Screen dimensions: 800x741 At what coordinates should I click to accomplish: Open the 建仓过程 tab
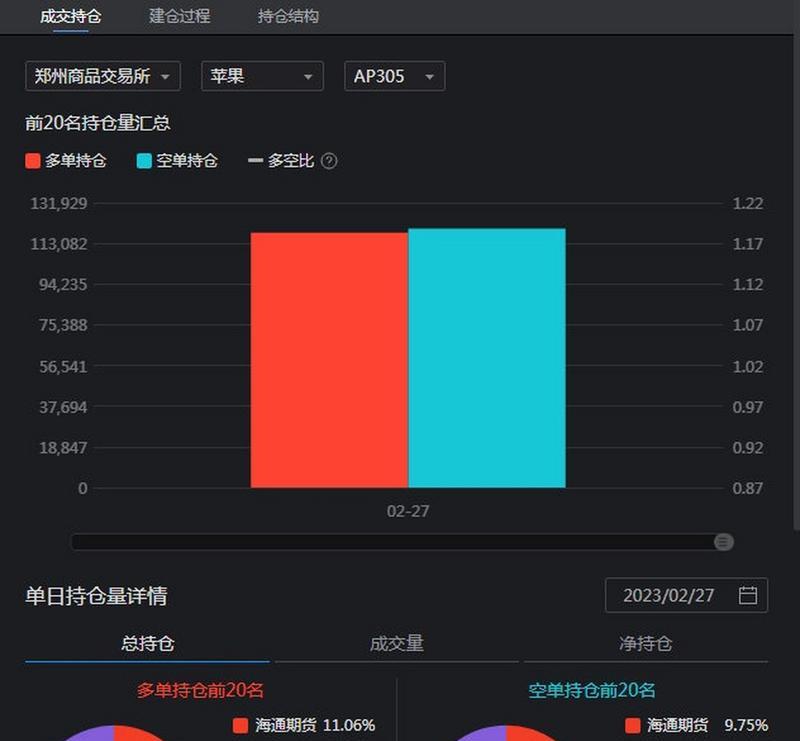[180, 16]
